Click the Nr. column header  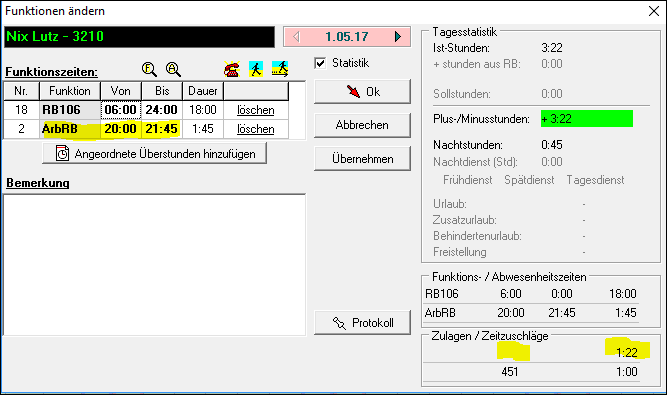(21, 91)
